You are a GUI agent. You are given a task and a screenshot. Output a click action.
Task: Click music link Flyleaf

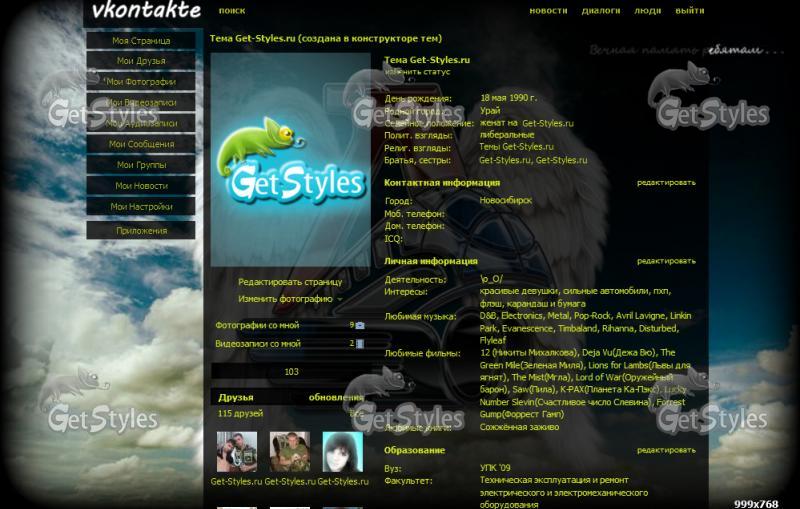(x=493, y=340)
